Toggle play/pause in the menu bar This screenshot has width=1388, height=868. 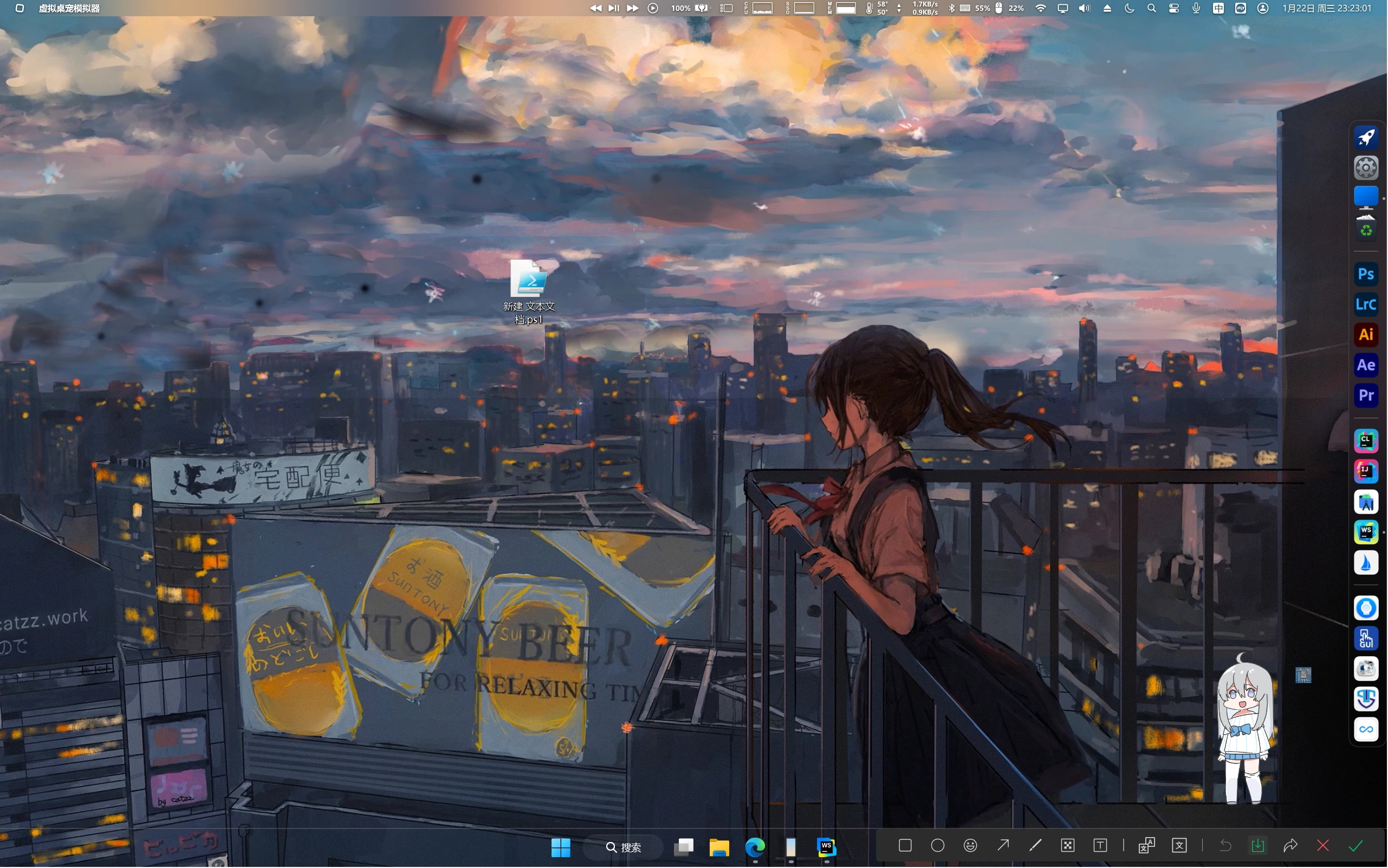coord(613,8)
